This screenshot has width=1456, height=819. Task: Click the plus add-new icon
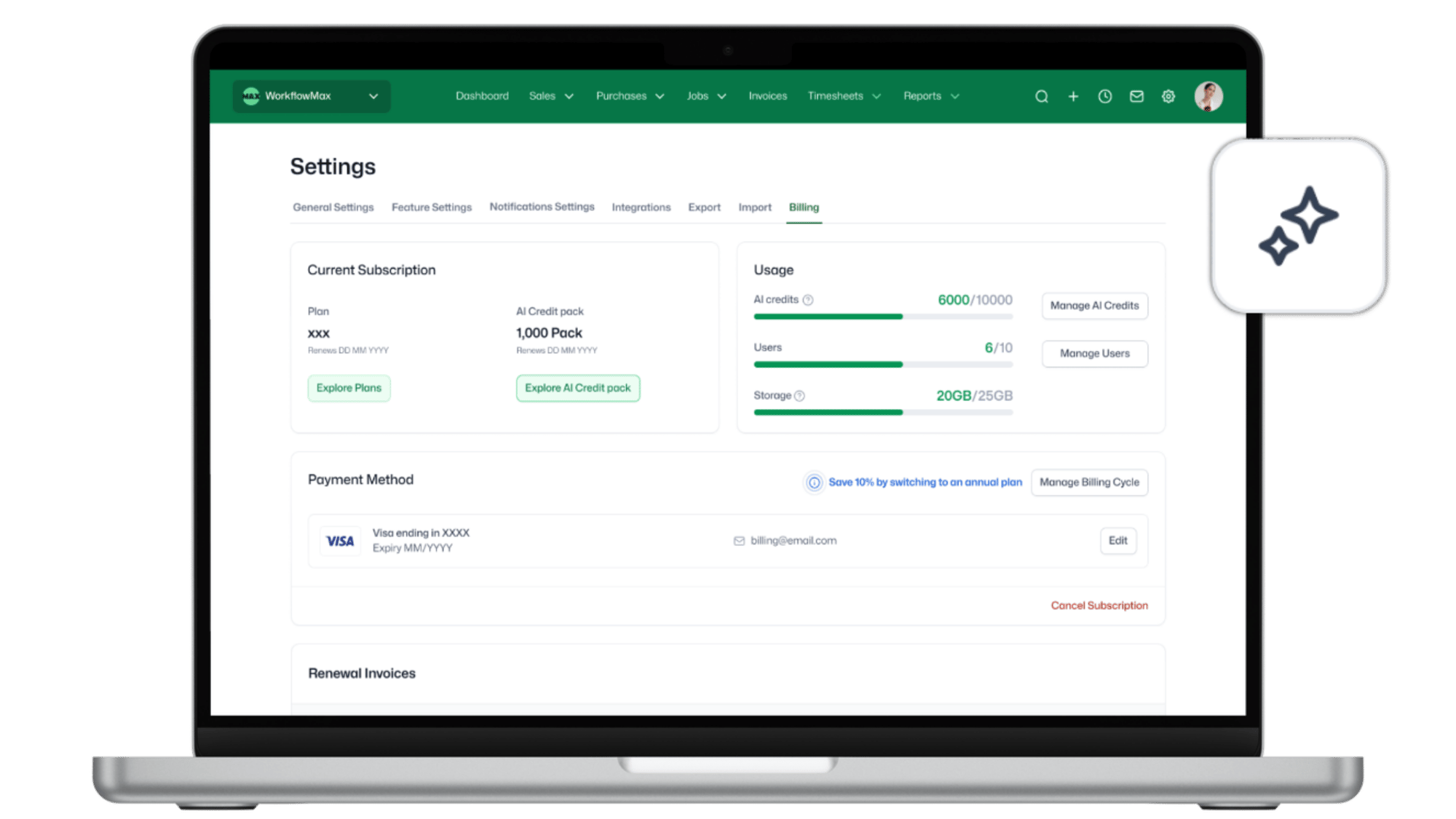pyautogui.click(x=1073, y=96)
